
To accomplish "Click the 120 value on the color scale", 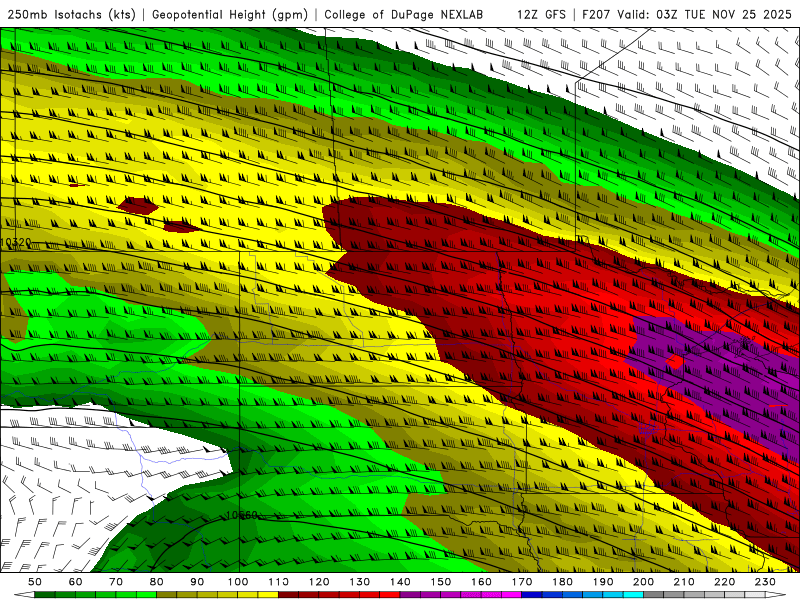I will click(319, 582).
